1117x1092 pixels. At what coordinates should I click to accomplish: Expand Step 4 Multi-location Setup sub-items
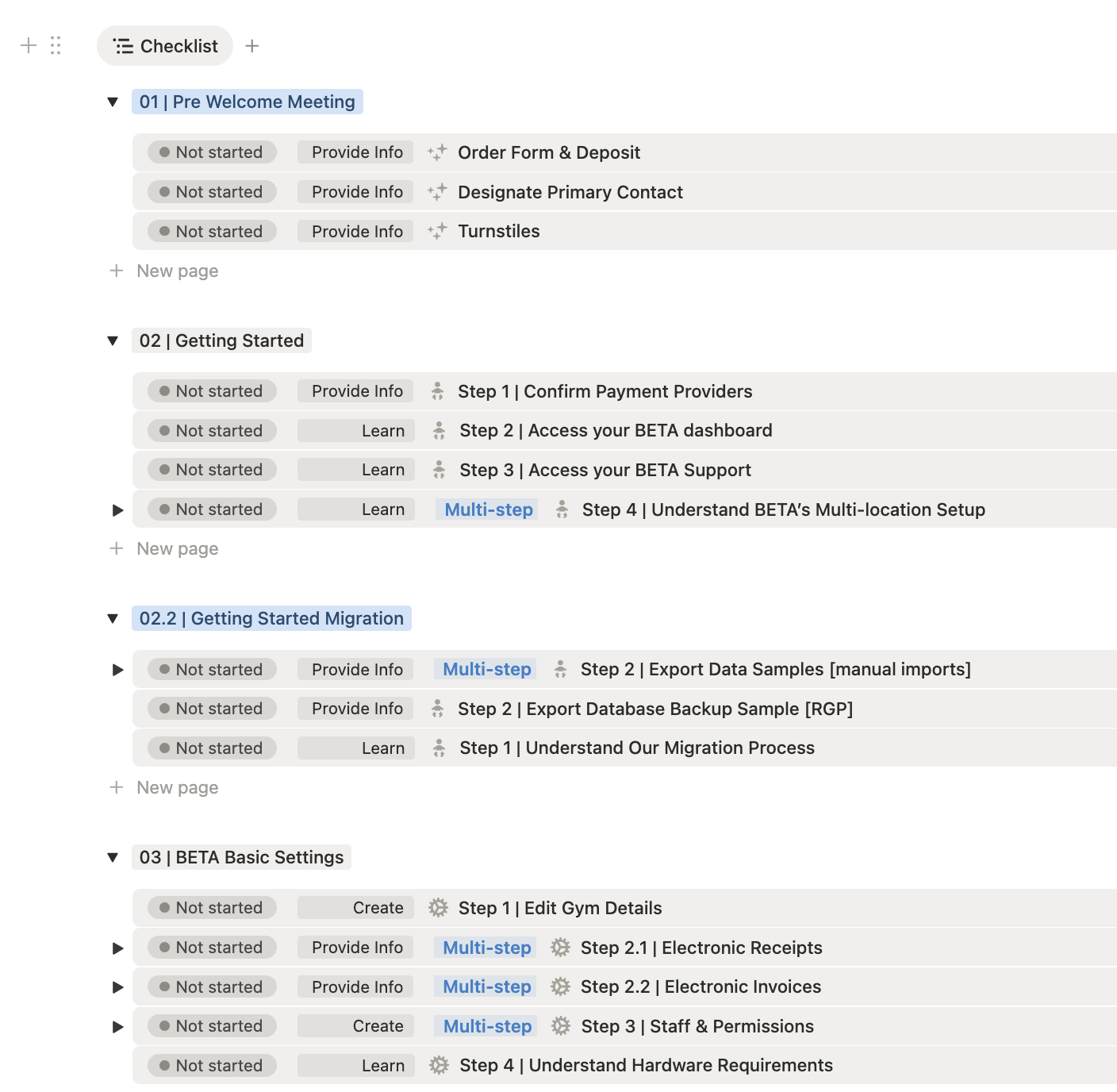(118, 510)
